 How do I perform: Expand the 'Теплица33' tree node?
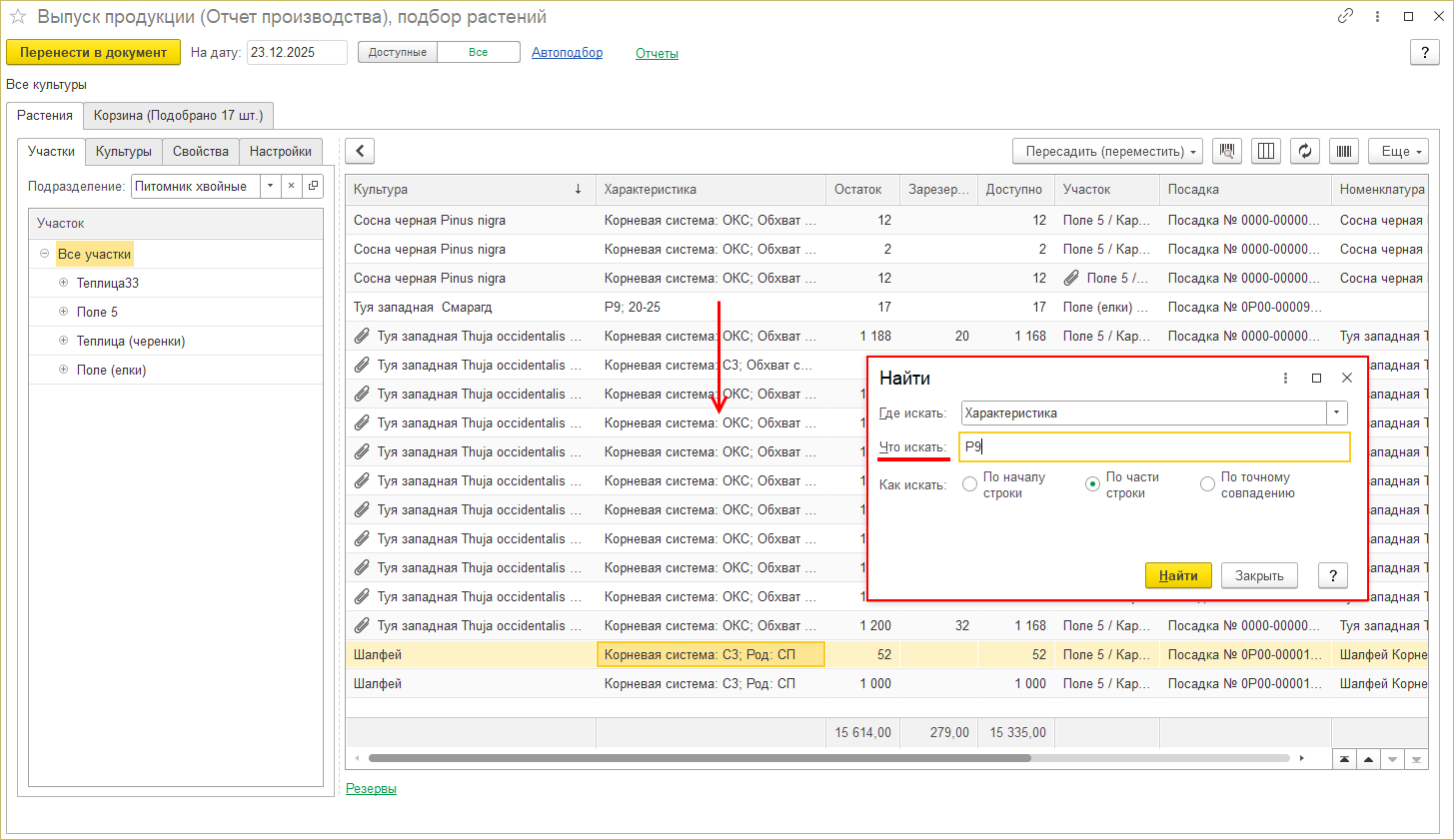(64, 283)
